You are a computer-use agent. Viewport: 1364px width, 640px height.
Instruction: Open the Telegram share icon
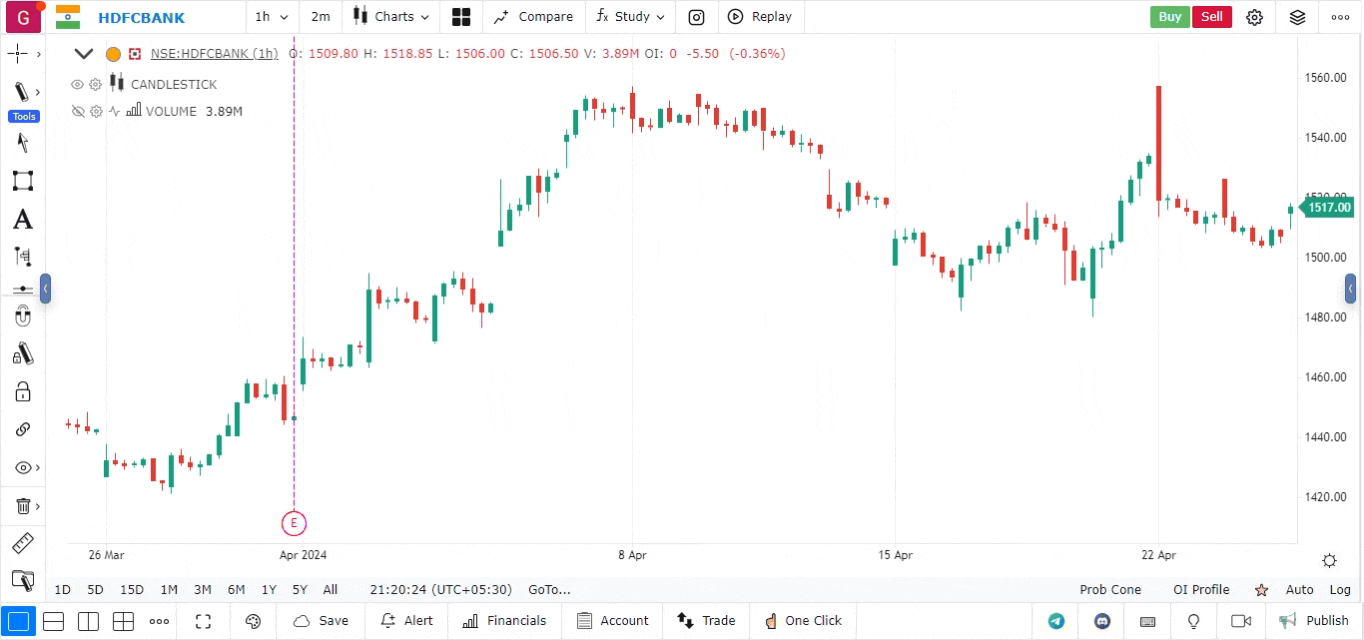[1056, 621]
